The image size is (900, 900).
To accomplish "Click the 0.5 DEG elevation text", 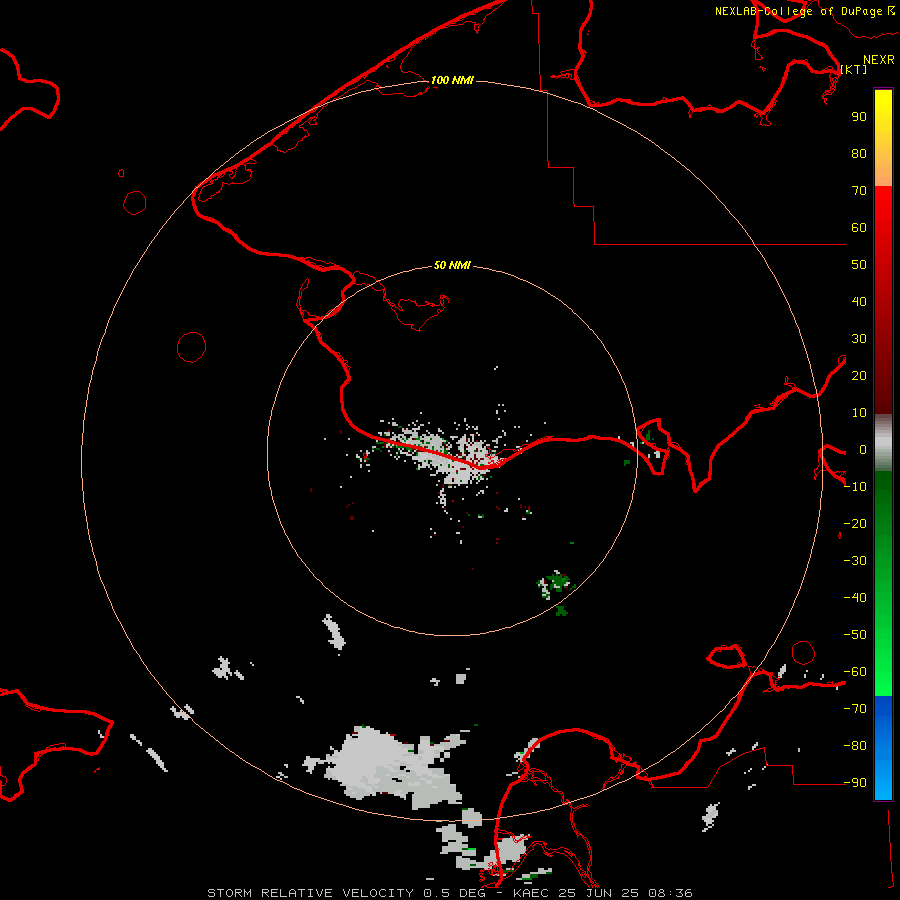I will click(x=455, y=893).
